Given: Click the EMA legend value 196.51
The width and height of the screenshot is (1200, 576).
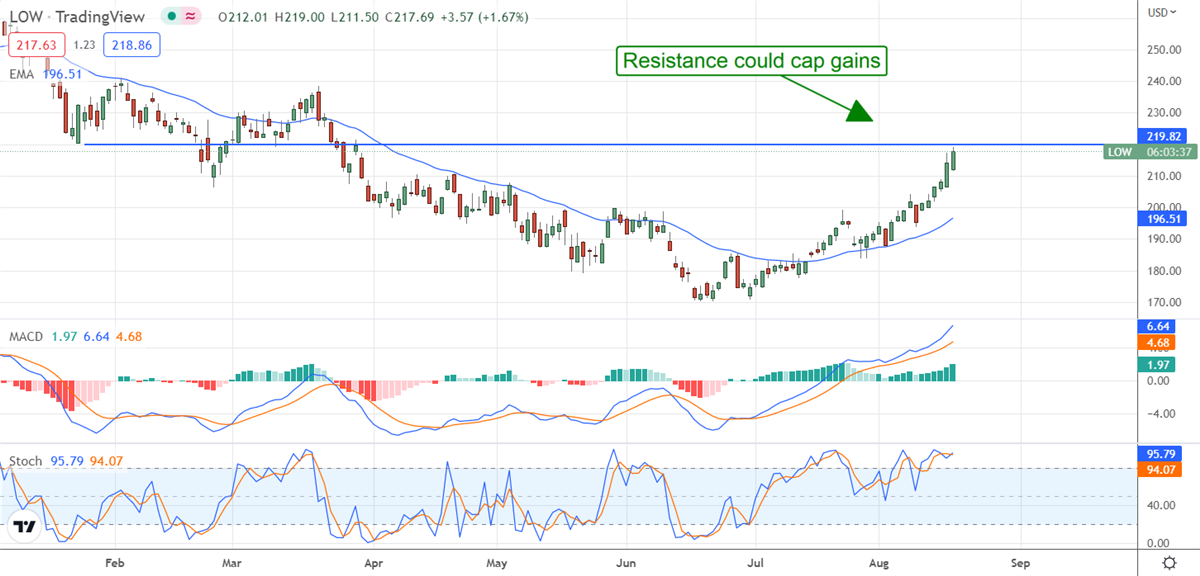Looking at the screenshot, I should [63, 72].
